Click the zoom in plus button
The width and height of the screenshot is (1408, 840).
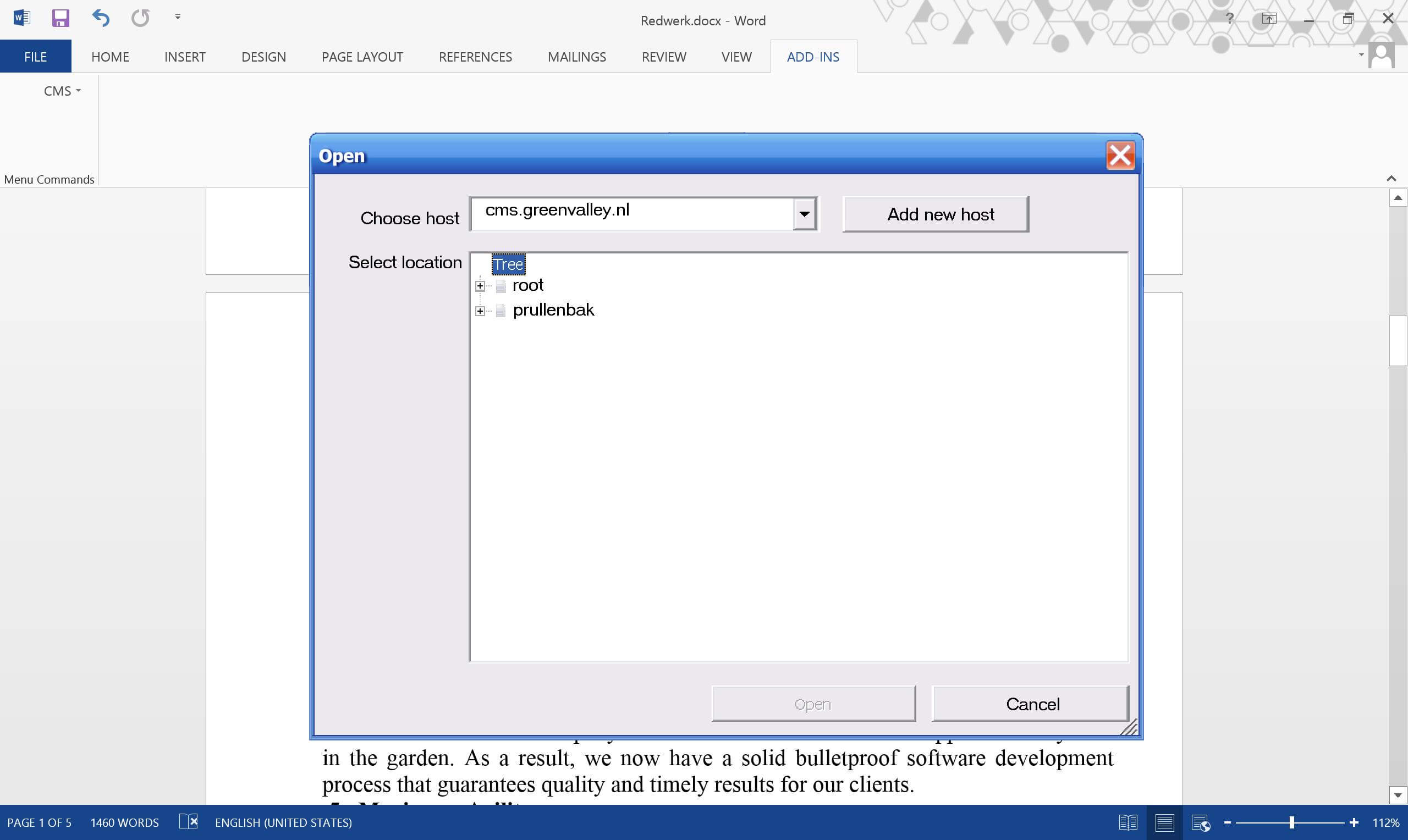tap(1354, 822)
